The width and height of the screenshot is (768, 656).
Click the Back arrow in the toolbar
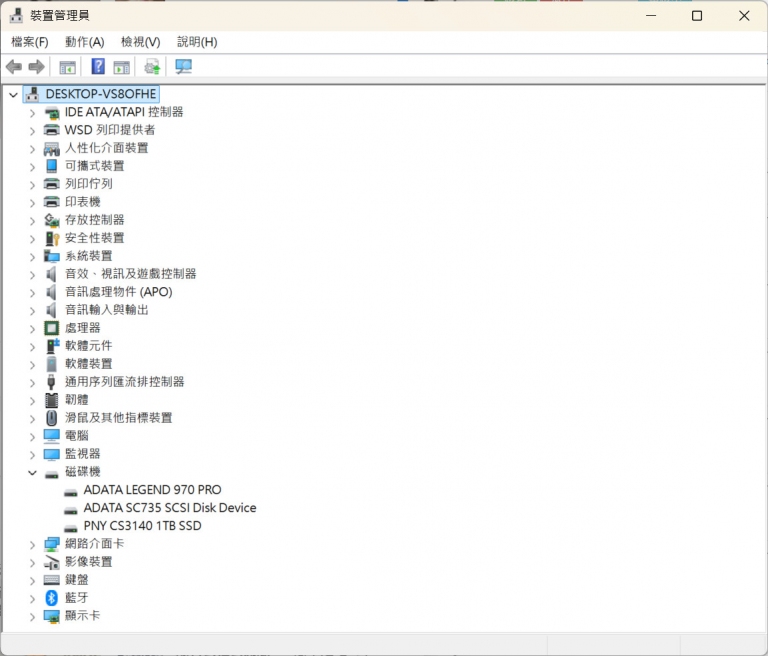pos(13,67)
